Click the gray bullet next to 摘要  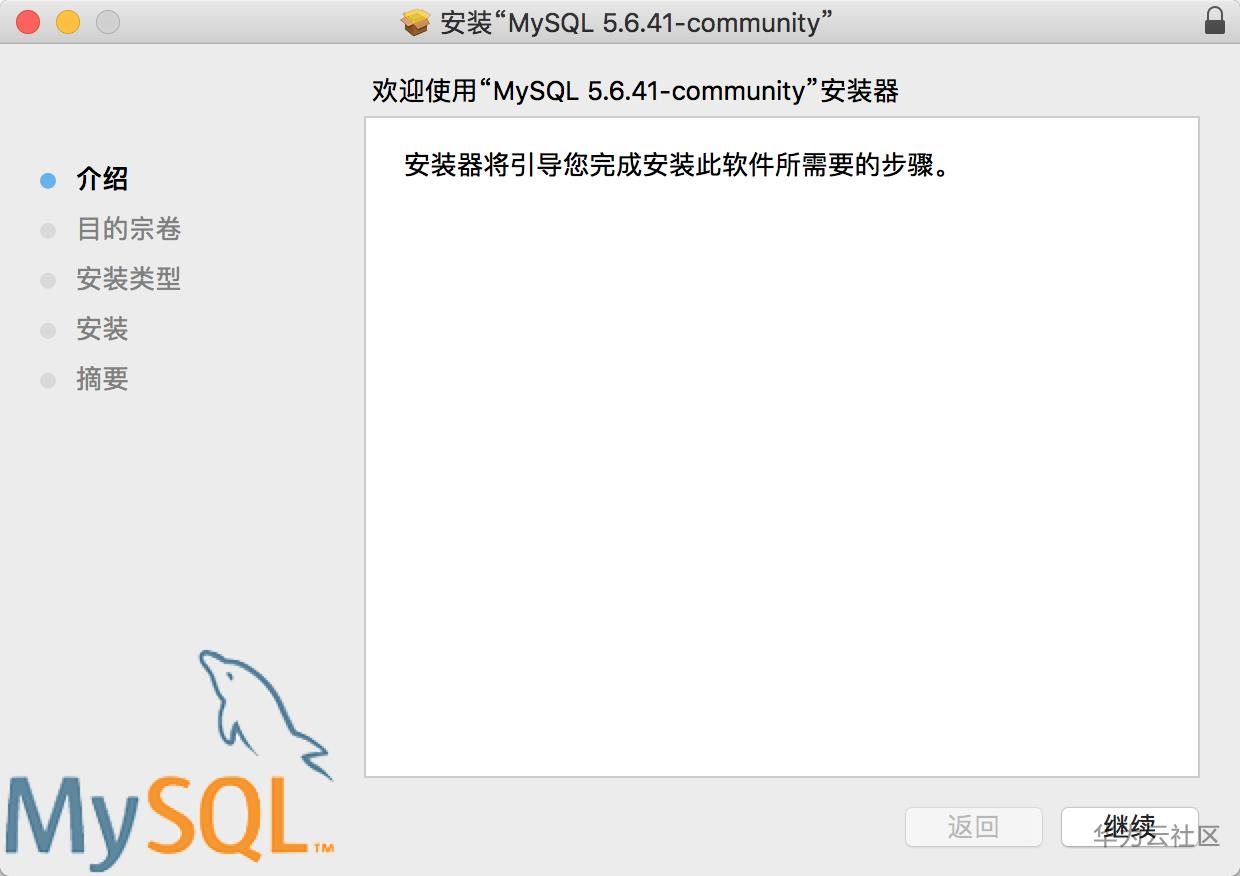pos(48,381)
